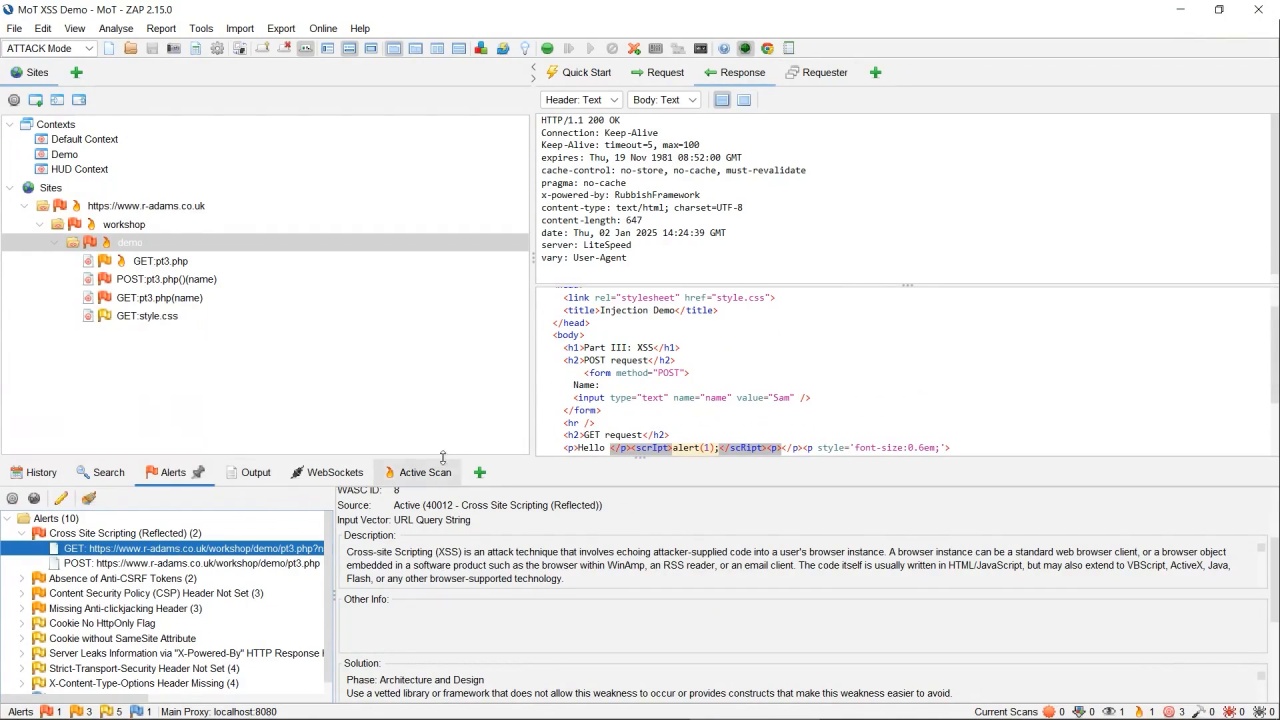Open Options via the gear toolbar icon
The height and width of the screenshot is (720, 1280).
point(217,48)
